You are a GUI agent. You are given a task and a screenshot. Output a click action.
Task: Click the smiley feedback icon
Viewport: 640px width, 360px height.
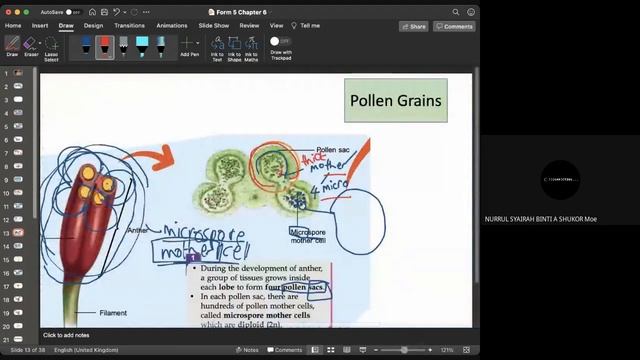(471, 12)
